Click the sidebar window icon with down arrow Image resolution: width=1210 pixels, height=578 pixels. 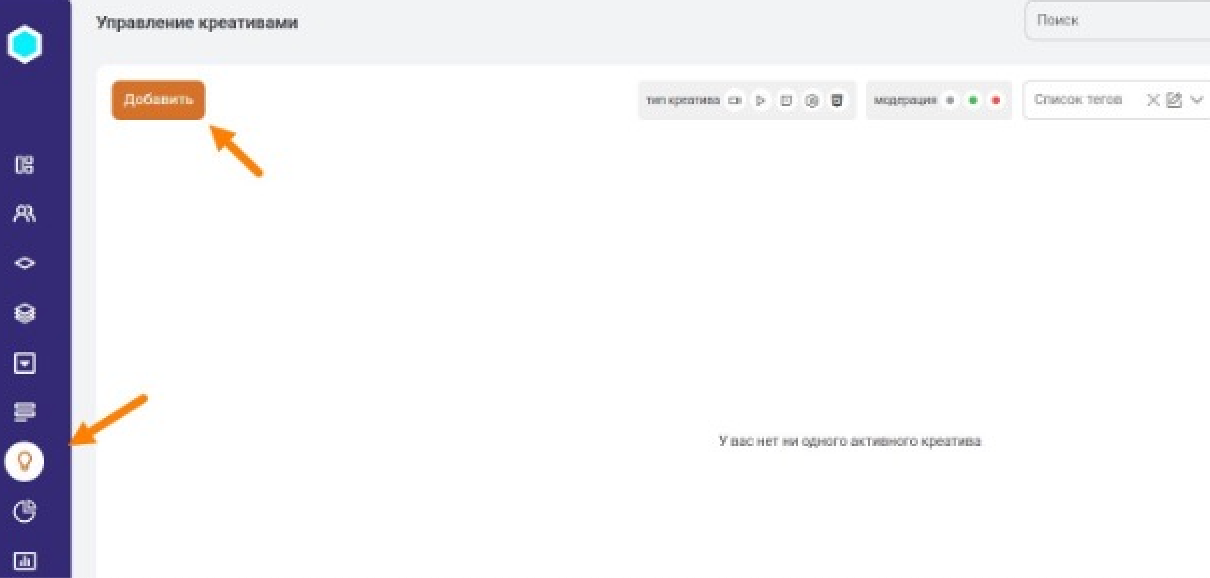pyautogui.click(x=25, y=362)
